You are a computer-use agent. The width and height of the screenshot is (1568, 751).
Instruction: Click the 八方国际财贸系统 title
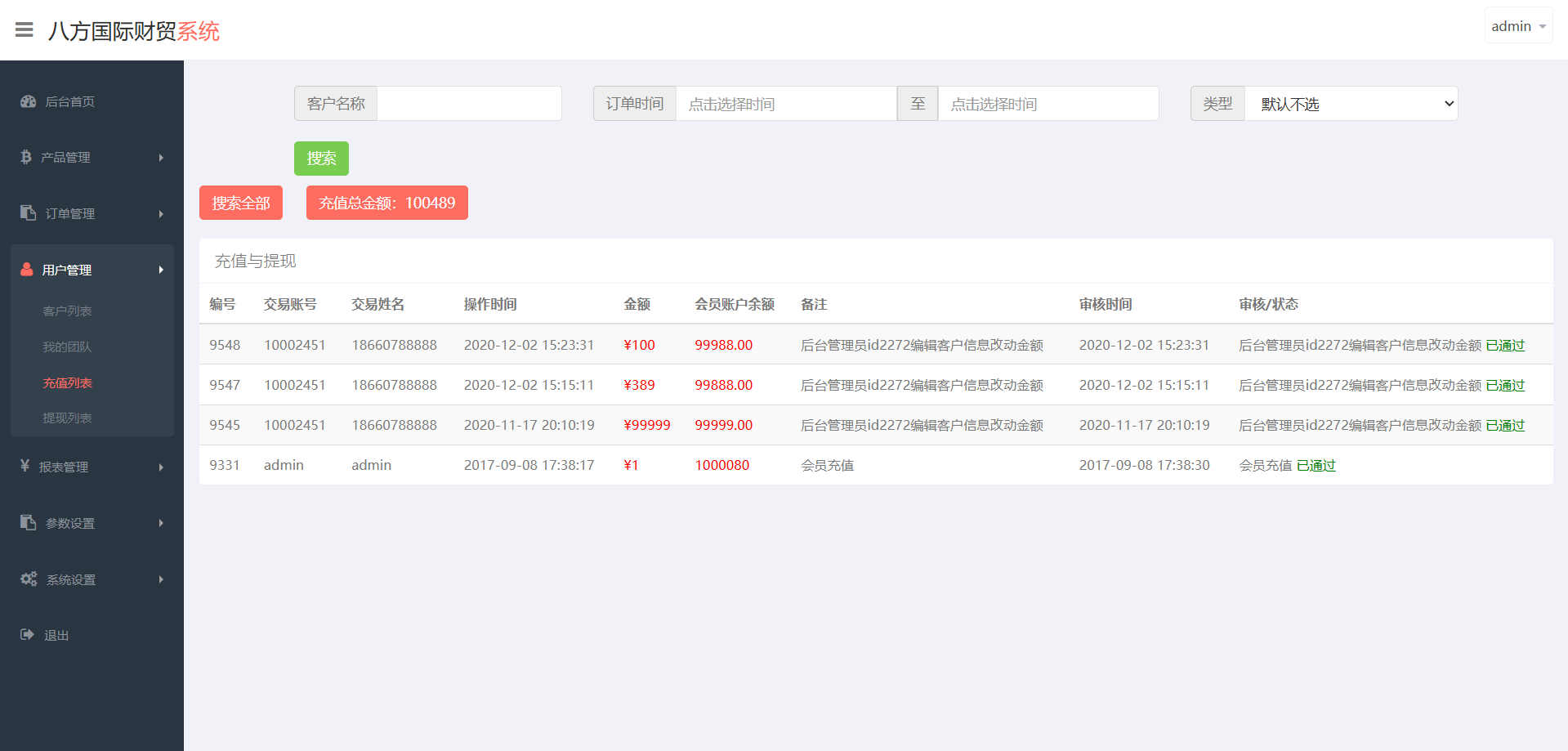click(134, 31)
